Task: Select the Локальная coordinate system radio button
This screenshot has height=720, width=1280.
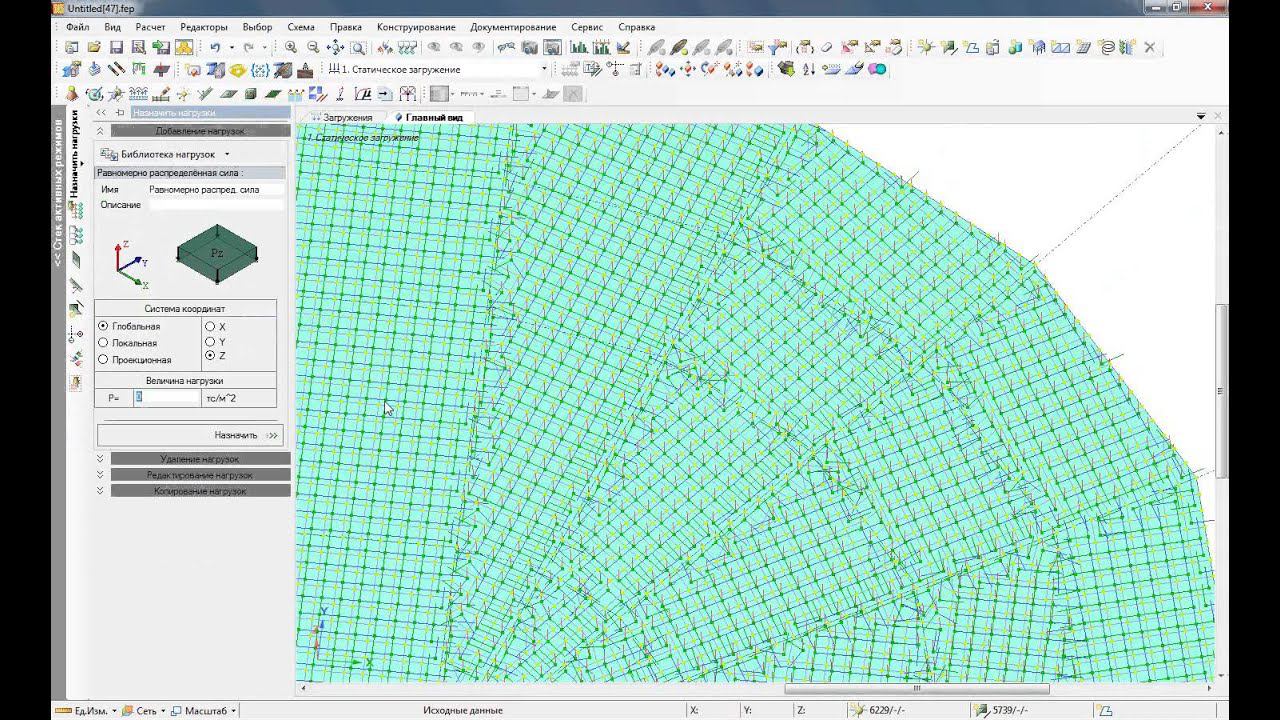Action: pos(104,343)
